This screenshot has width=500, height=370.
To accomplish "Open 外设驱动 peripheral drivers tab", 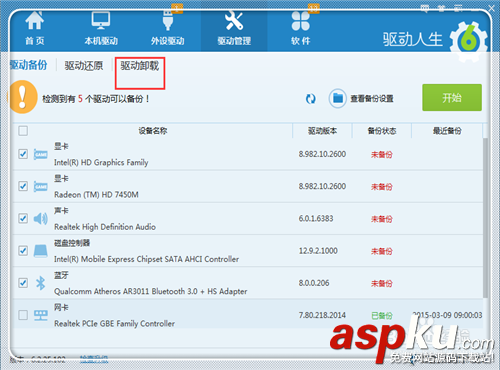I will pyautogui.click(x=167, y=28).
